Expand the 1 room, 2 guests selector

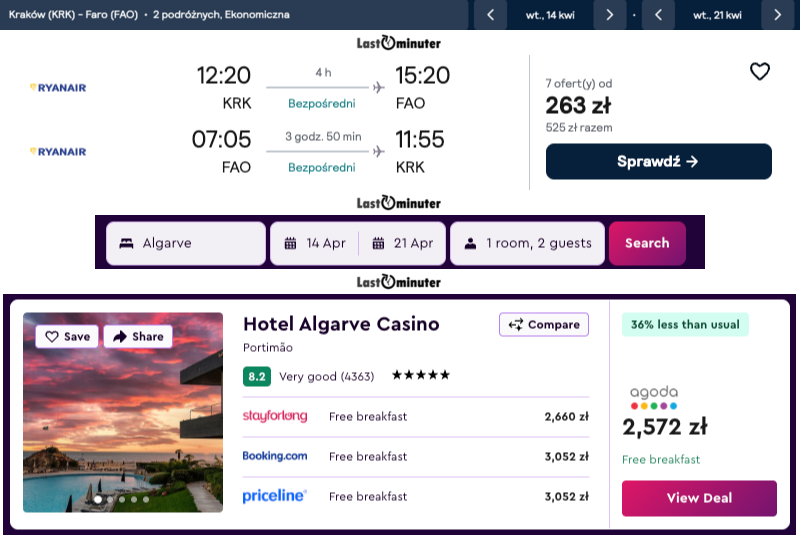click(527, 243)
